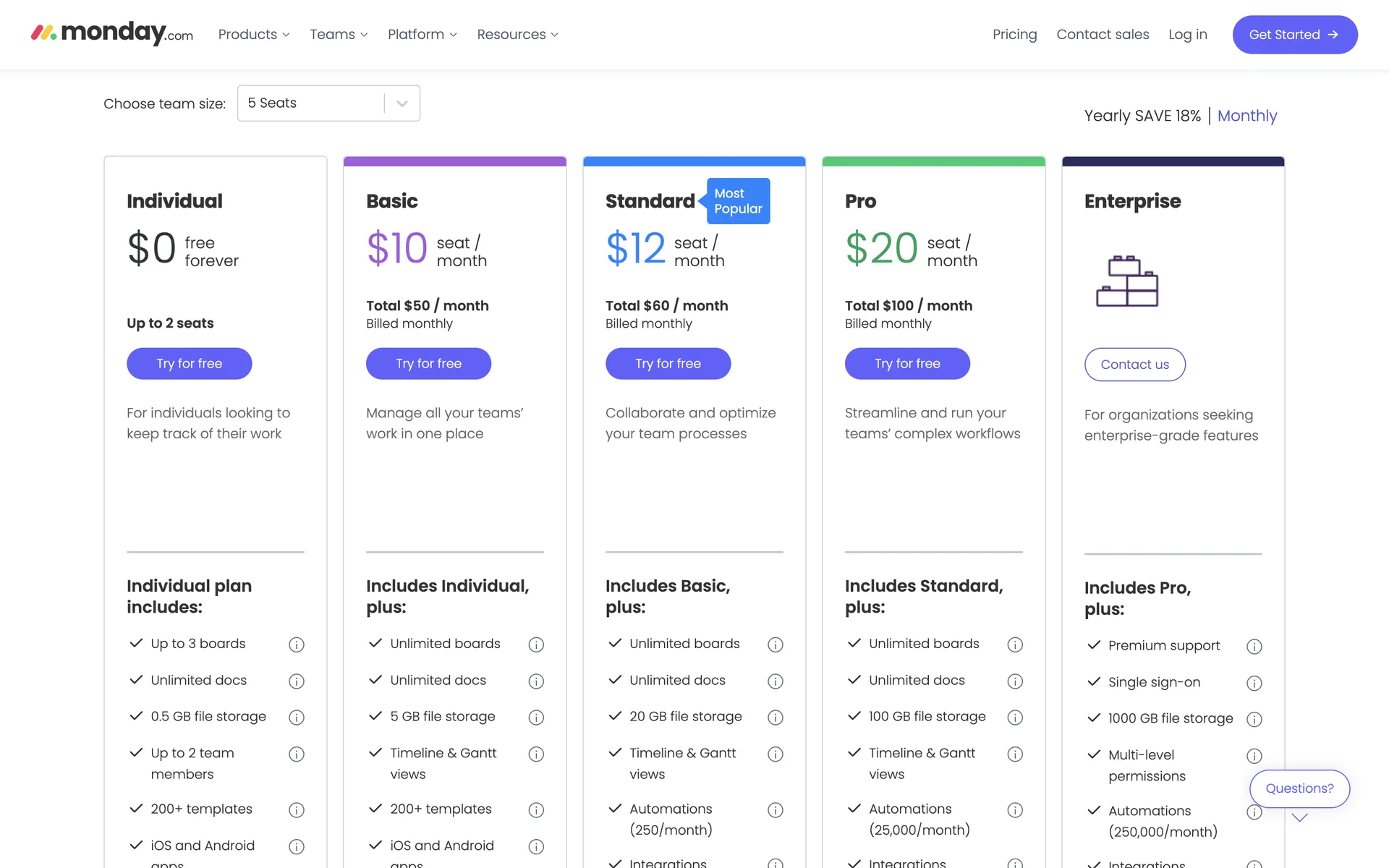Click info icon next to 100 GB file storage
The height and width of the screenshot is (868, 1389).
(1015, 718)
